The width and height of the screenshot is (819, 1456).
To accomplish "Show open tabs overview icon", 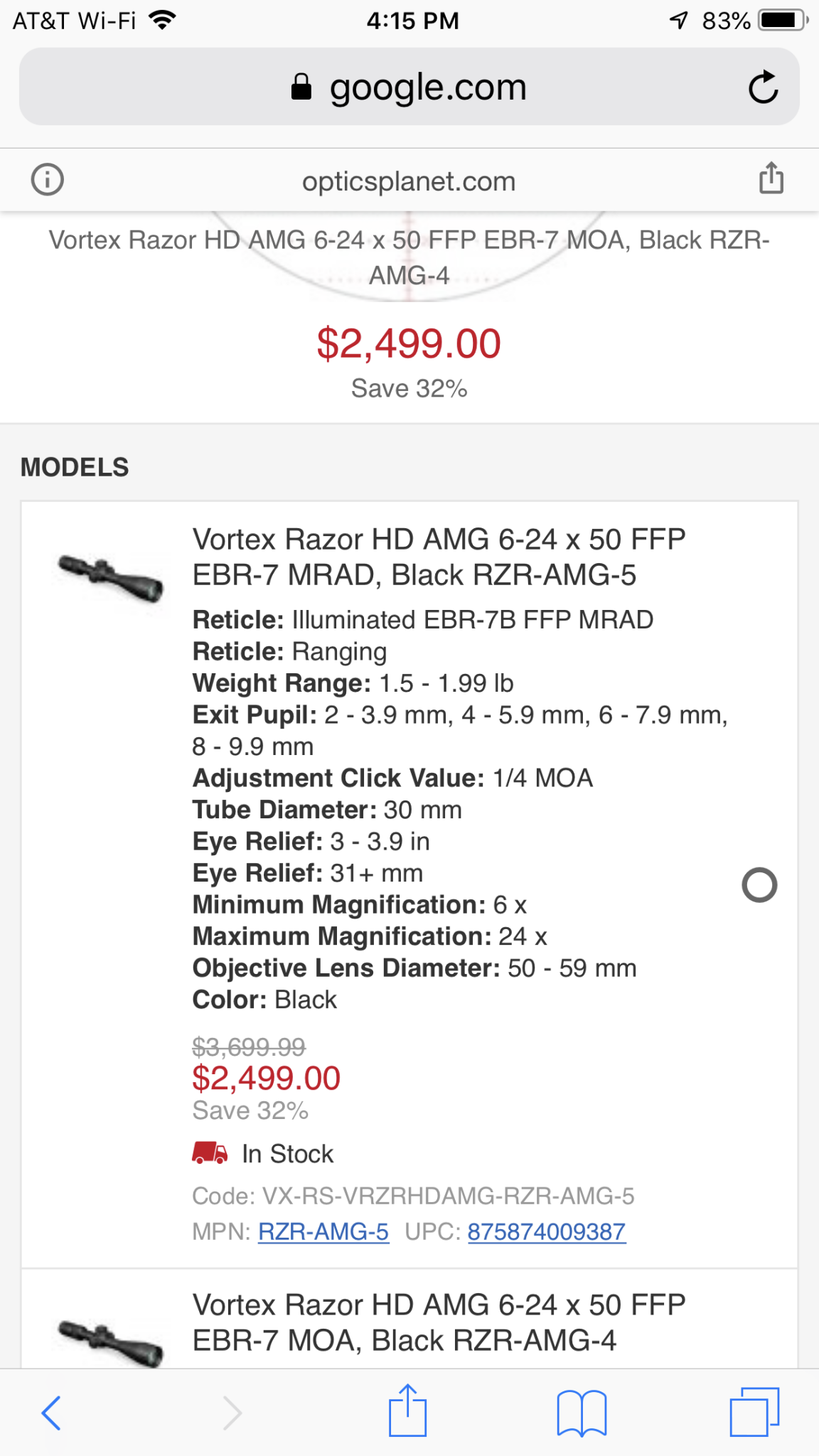I will pos(754,1412).
